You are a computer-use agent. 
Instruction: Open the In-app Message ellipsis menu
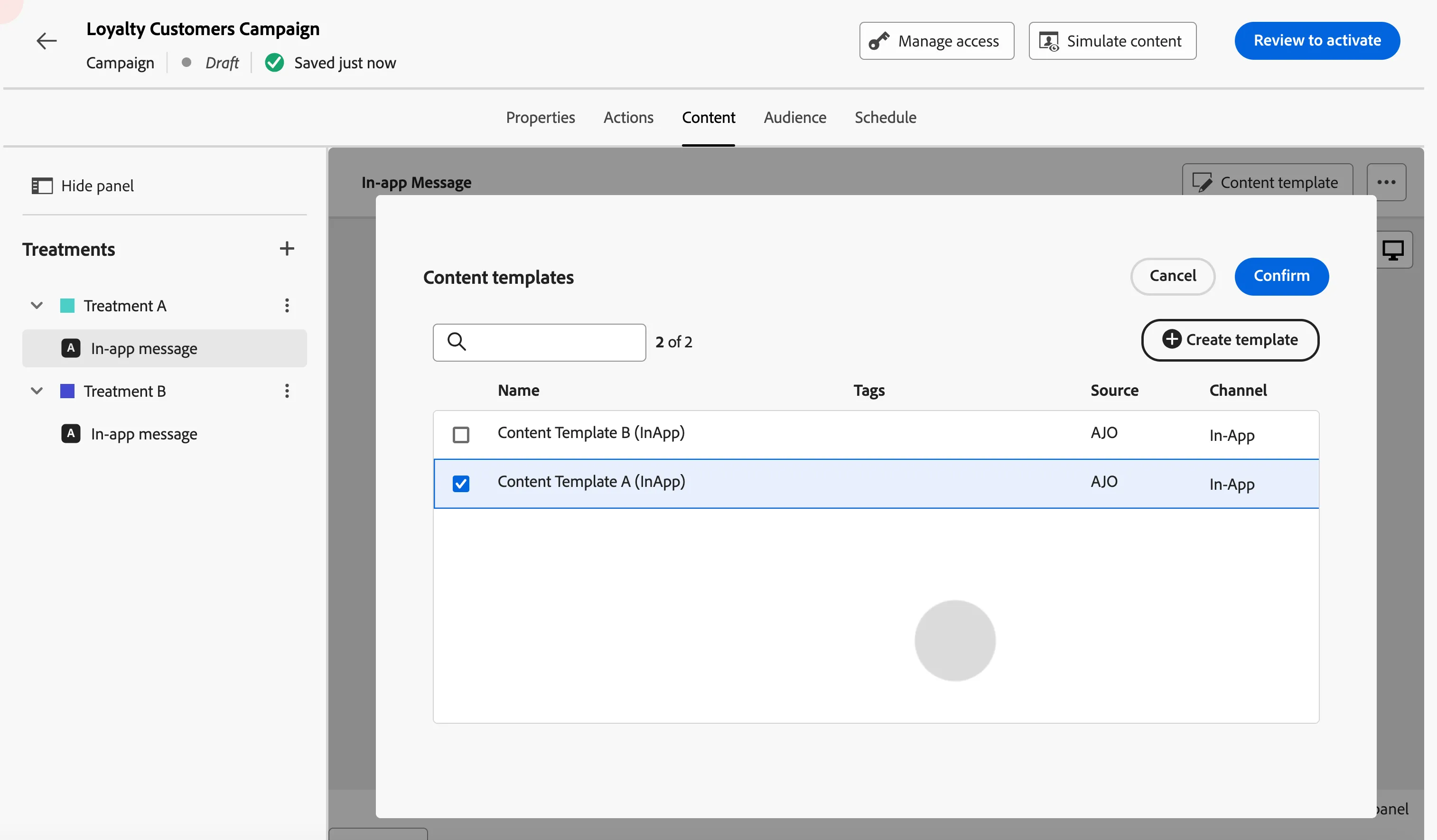pyautogui.click(x=1386, y=183)
